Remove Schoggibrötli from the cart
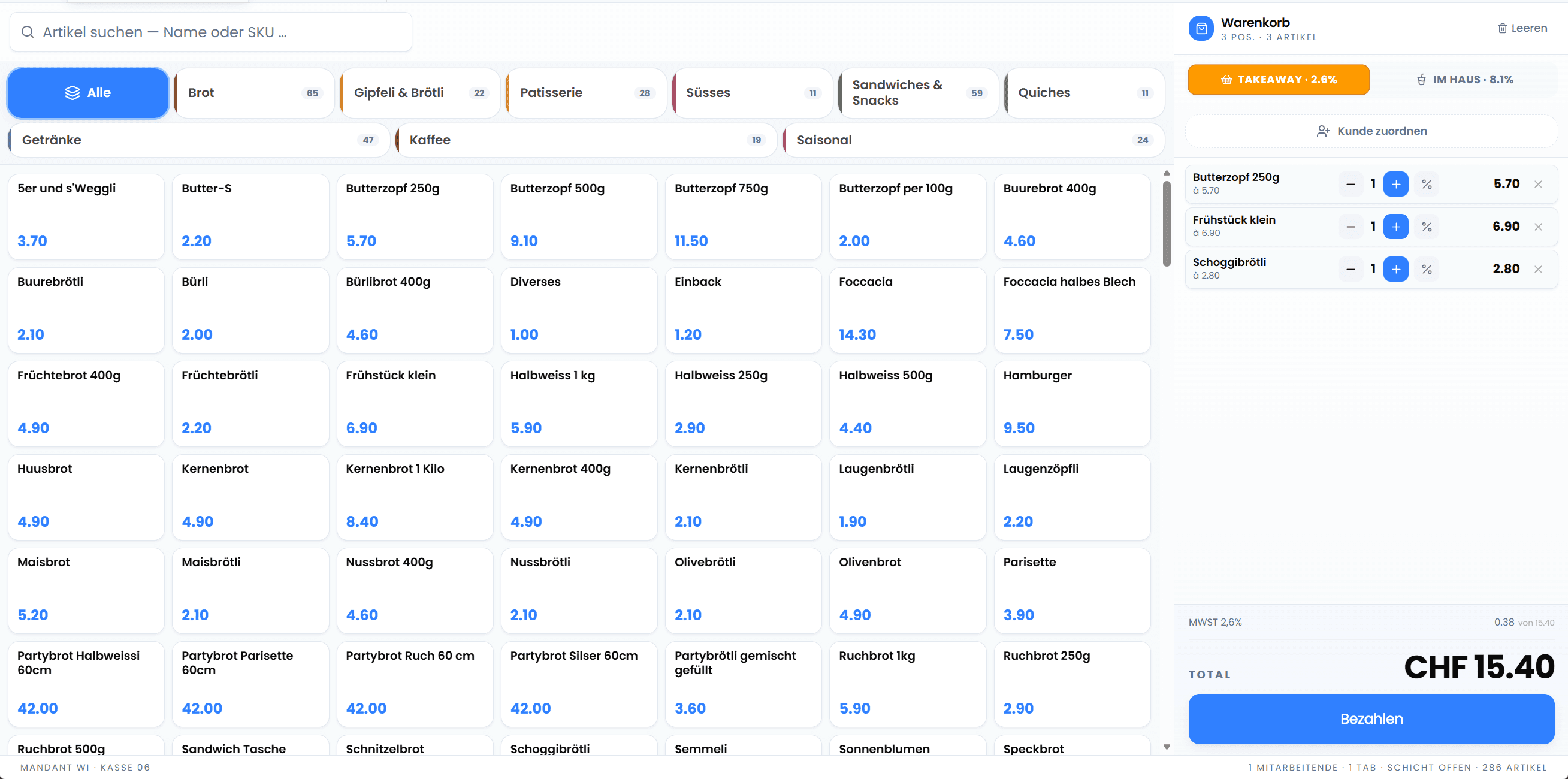Viewport: 1568px width, 779px height. point(1538,269)
